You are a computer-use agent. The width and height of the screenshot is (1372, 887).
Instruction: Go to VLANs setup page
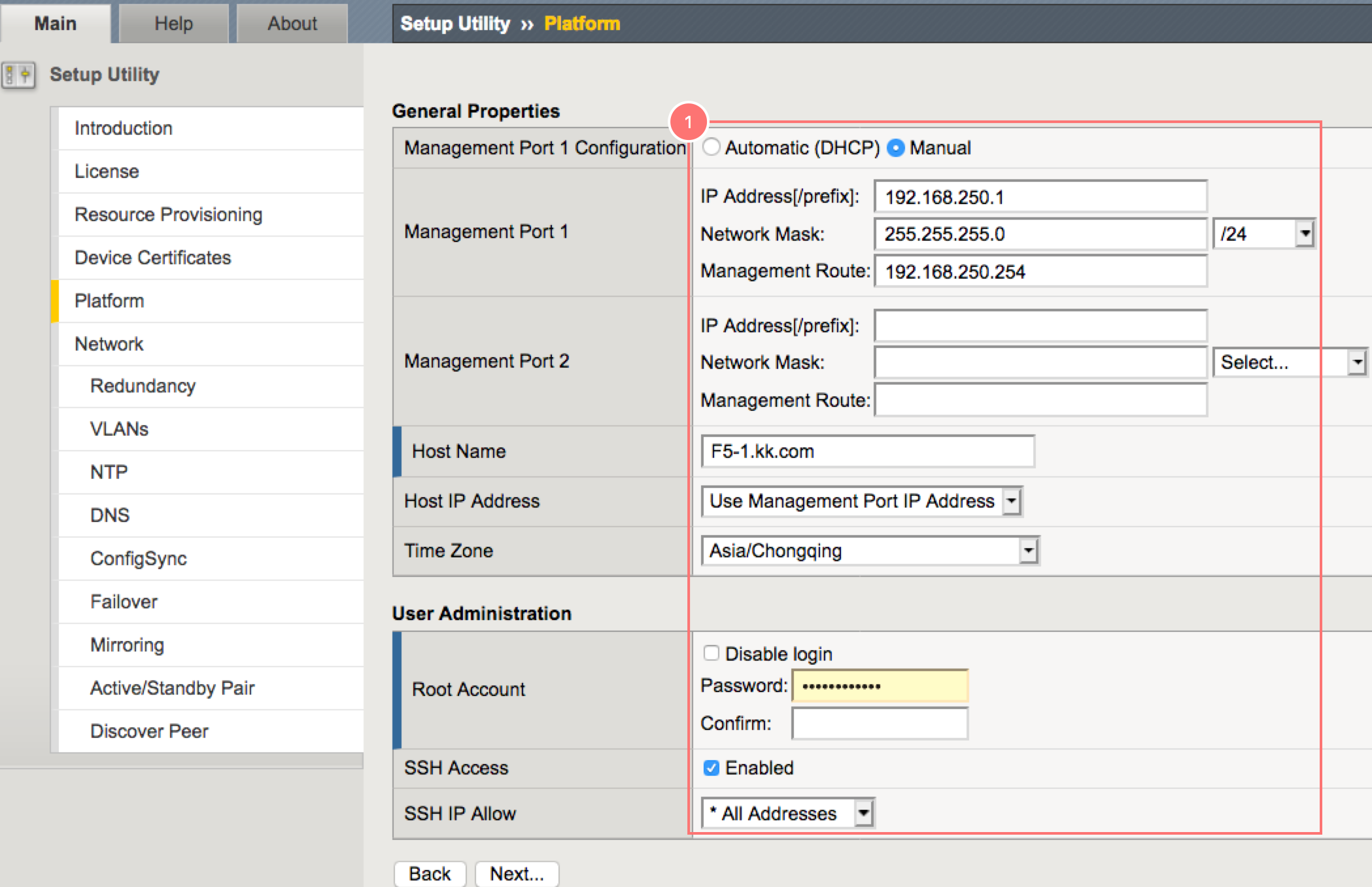(119, 429)
